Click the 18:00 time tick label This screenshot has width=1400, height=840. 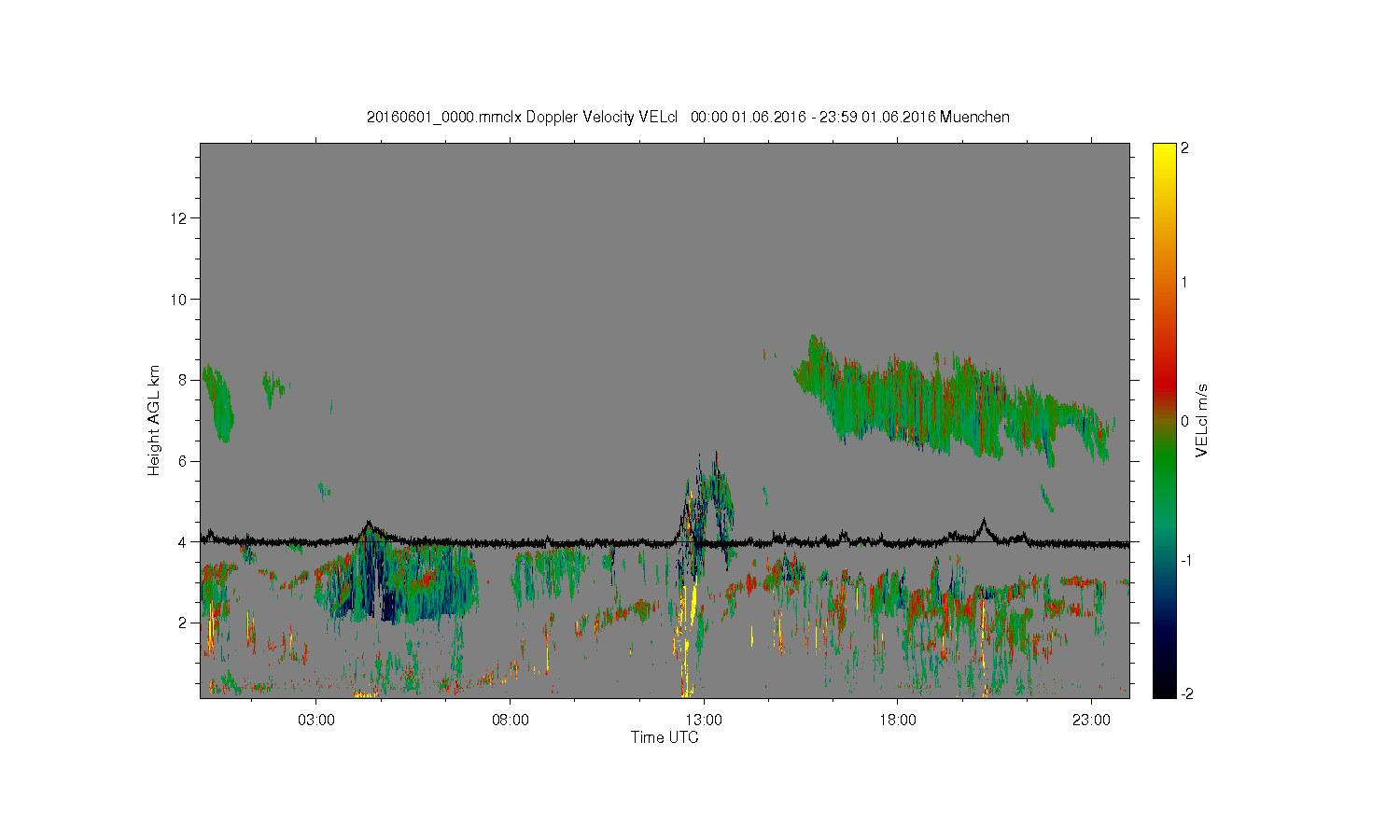click(898, 721)
